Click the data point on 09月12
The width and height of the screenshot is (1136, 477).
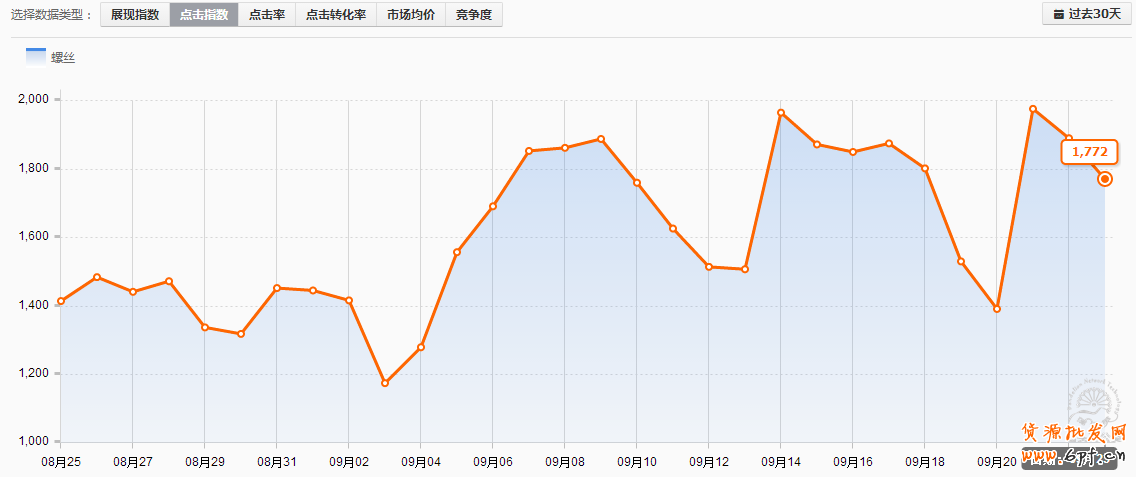(x=709, y=267)
